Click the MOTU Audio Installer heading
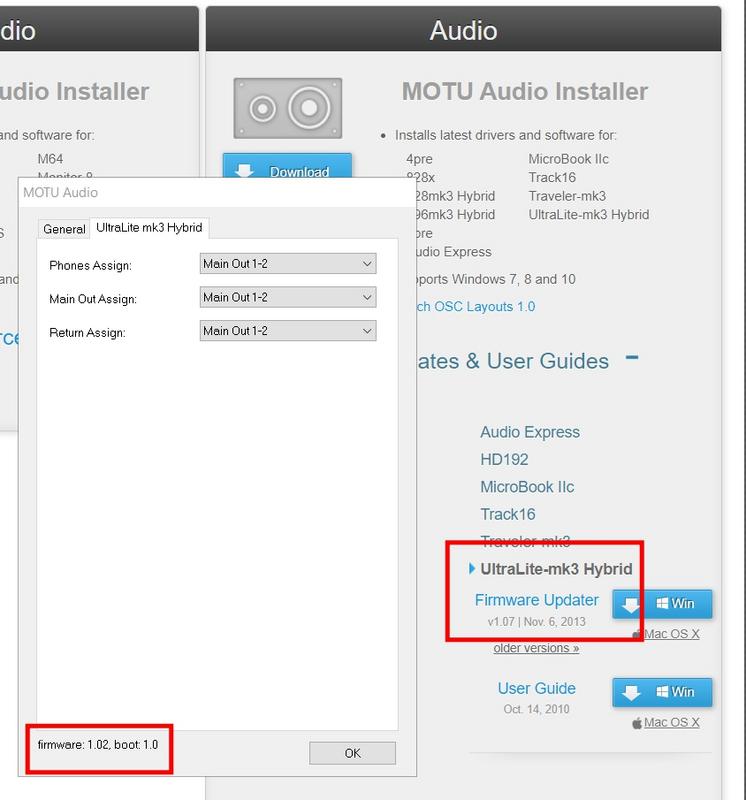This screenshot has width=746, height=800. pos(525,92)
